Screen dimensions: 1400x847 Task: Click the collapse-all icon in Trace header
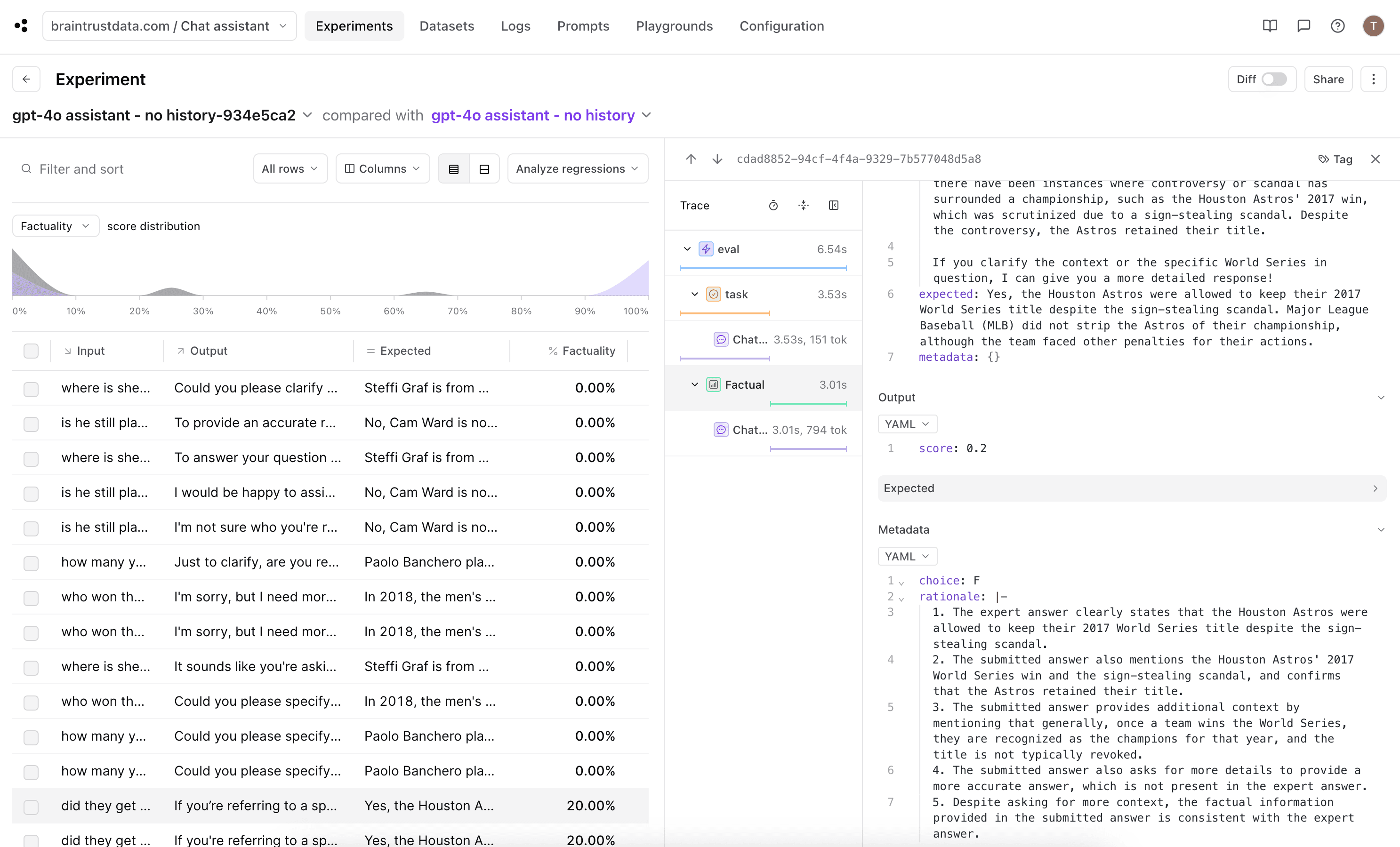tap(803, 205)
